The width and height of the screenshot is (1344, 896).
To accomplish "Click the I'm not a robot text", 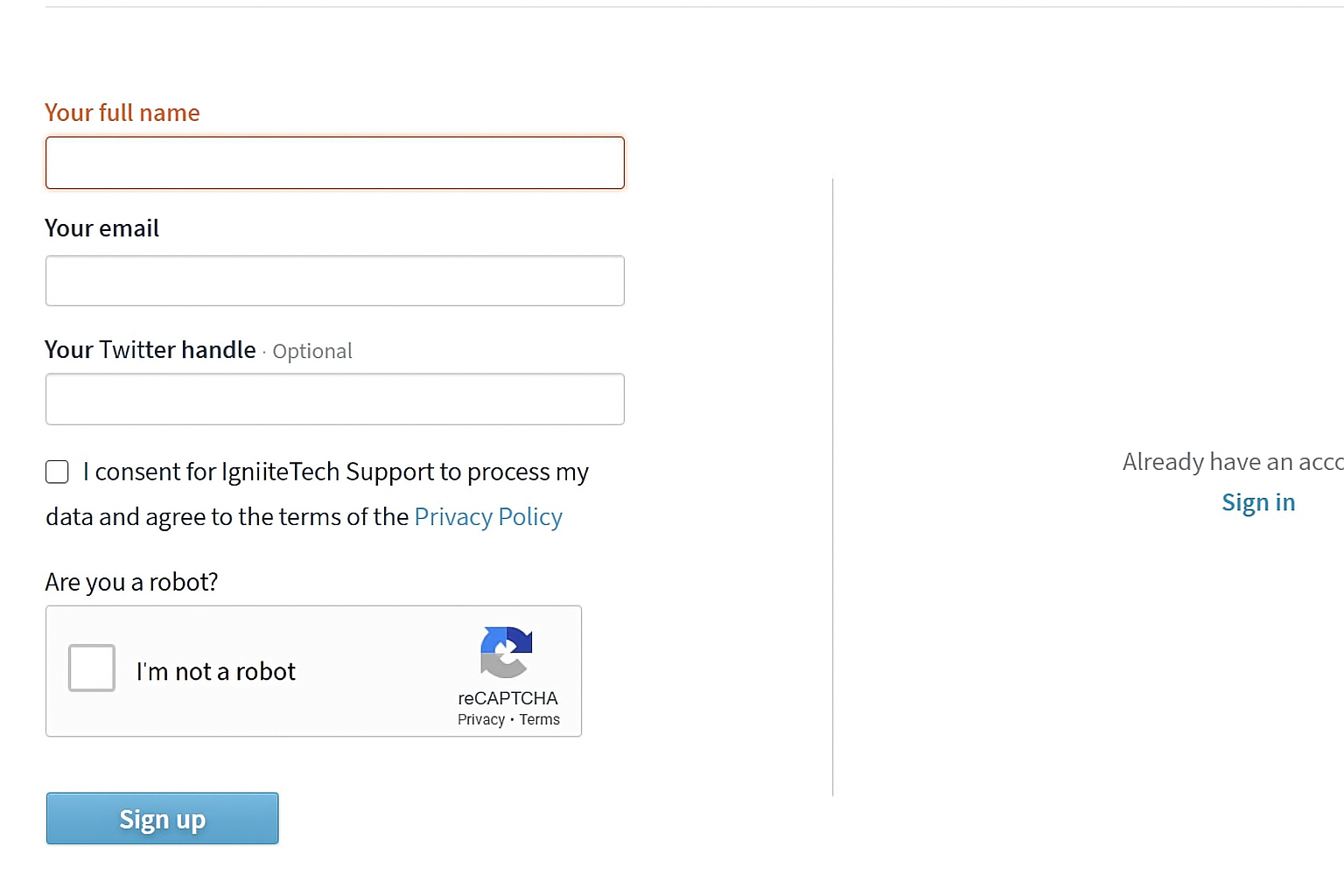I will 216,671.
